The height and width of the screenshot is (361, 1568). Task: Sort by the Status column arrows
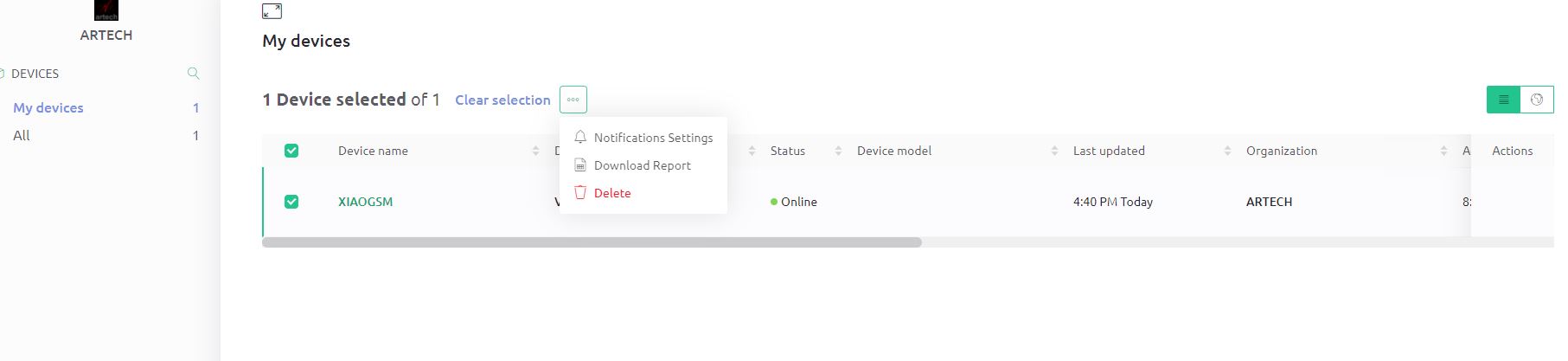(838, 151)
